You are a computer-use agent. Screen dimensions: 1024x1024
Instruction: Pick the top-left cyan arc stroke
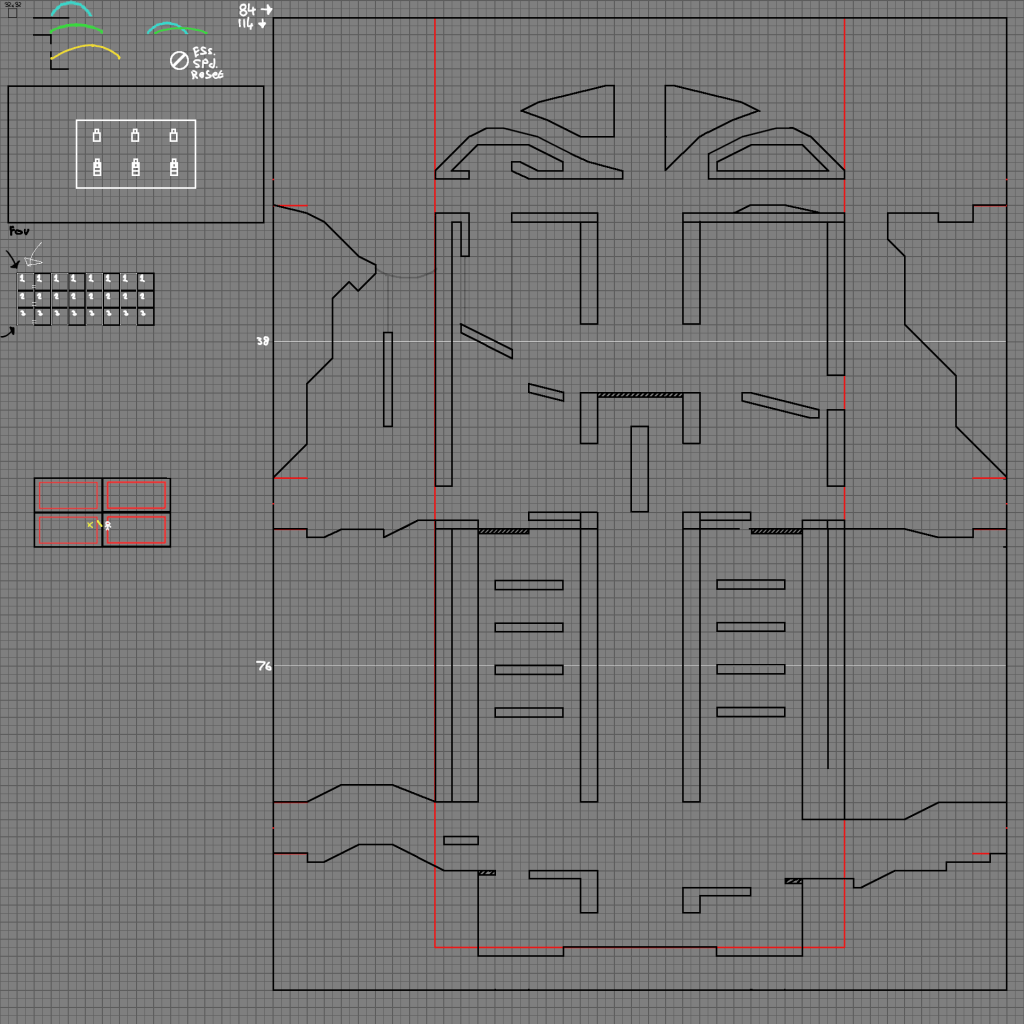(x=72, y=8)
